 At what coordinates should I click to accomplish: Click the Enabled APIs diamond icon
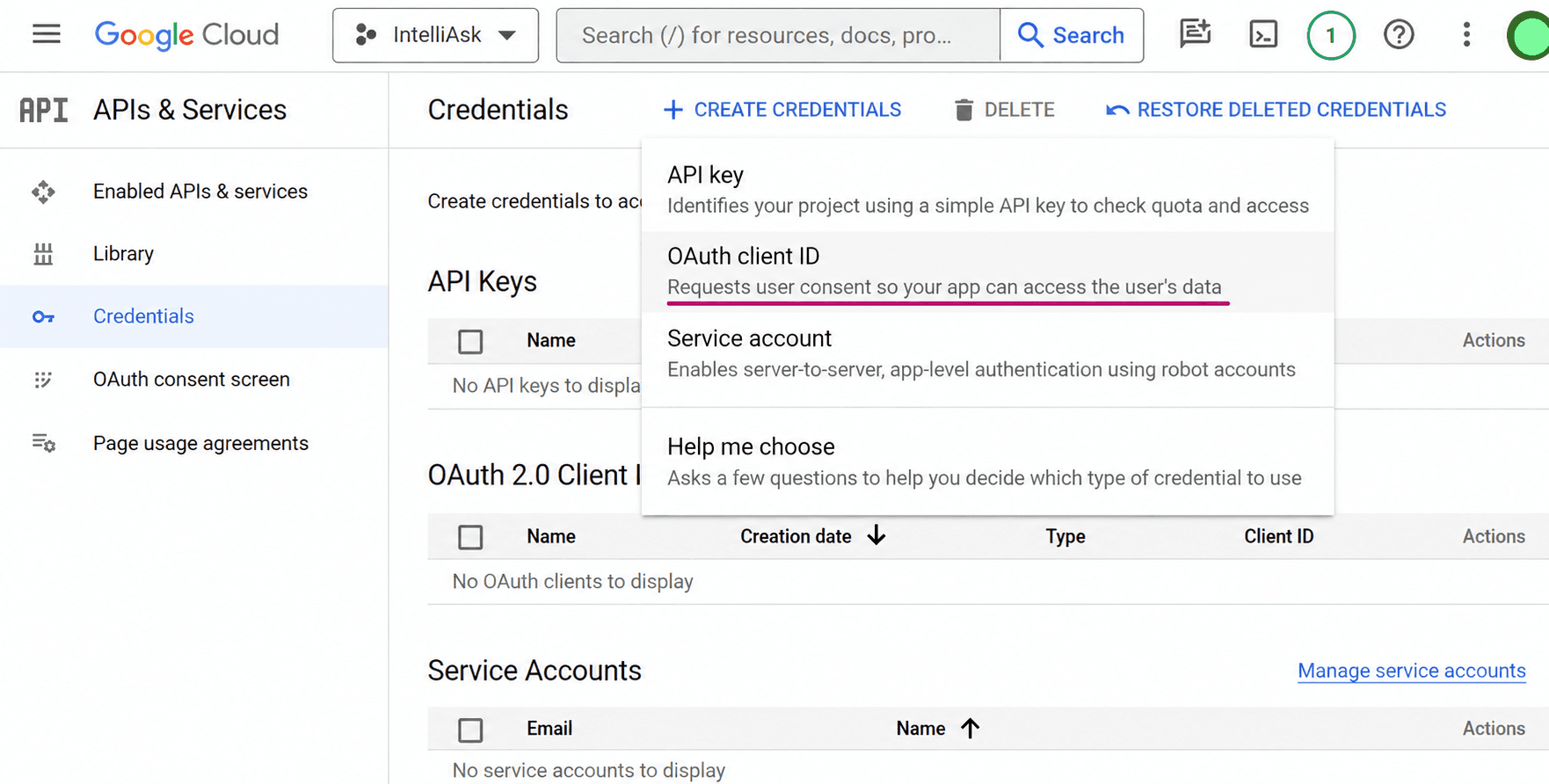pyautogui.click(x=43, y=192)
